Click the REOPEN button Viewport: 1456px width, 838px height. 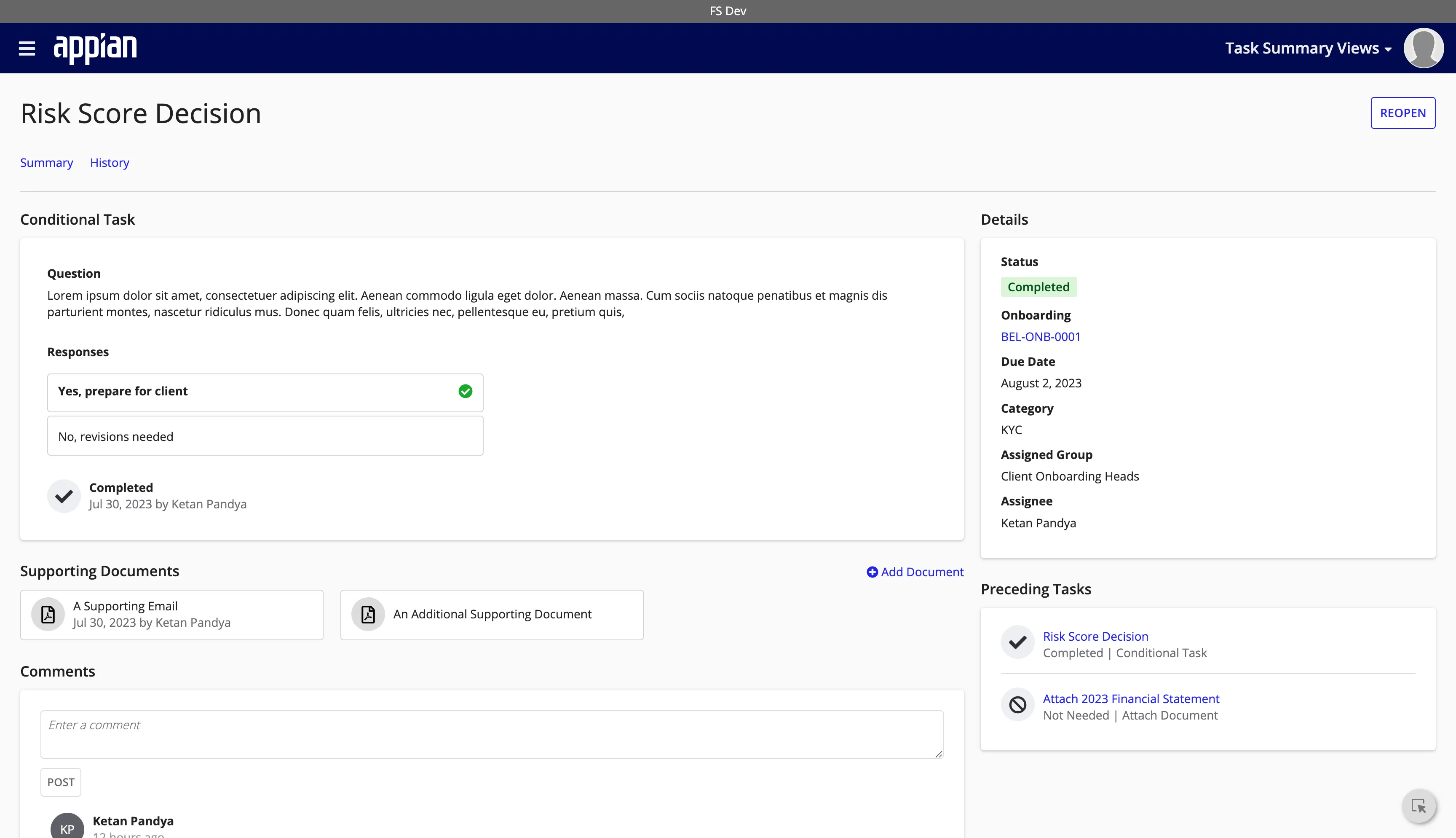[x=1403, y=113]
